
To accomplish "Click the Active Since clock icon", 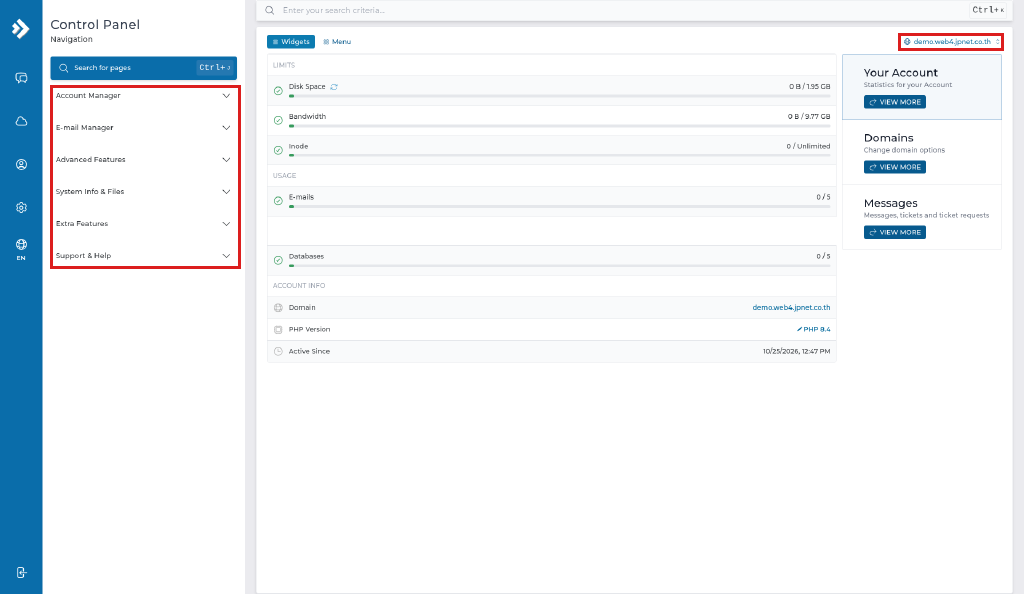I will coord(278,351).
